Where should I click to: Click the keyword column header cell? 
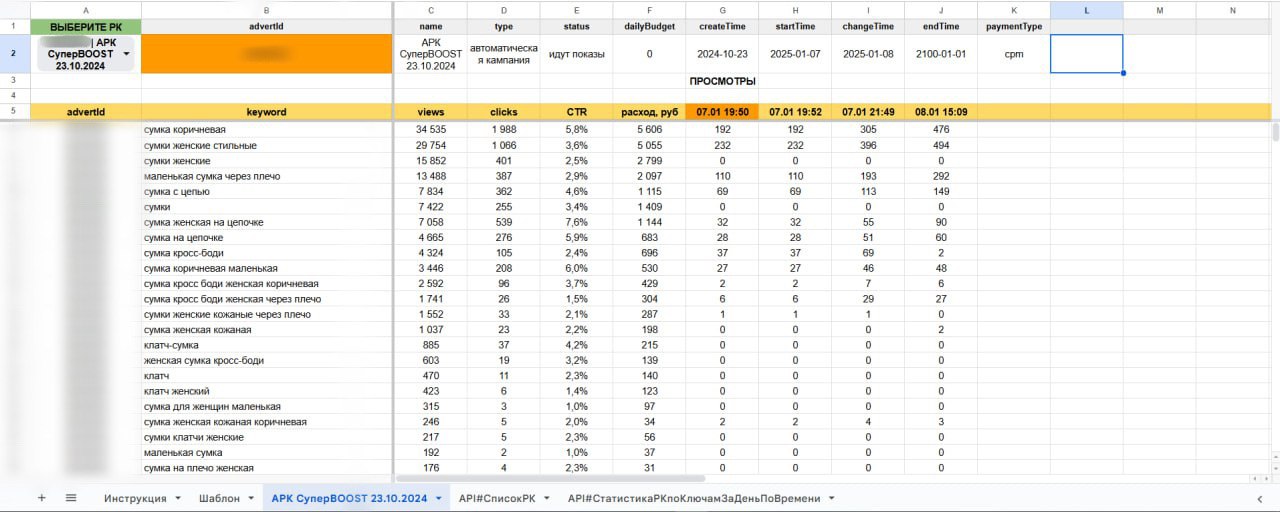(267, 112)
